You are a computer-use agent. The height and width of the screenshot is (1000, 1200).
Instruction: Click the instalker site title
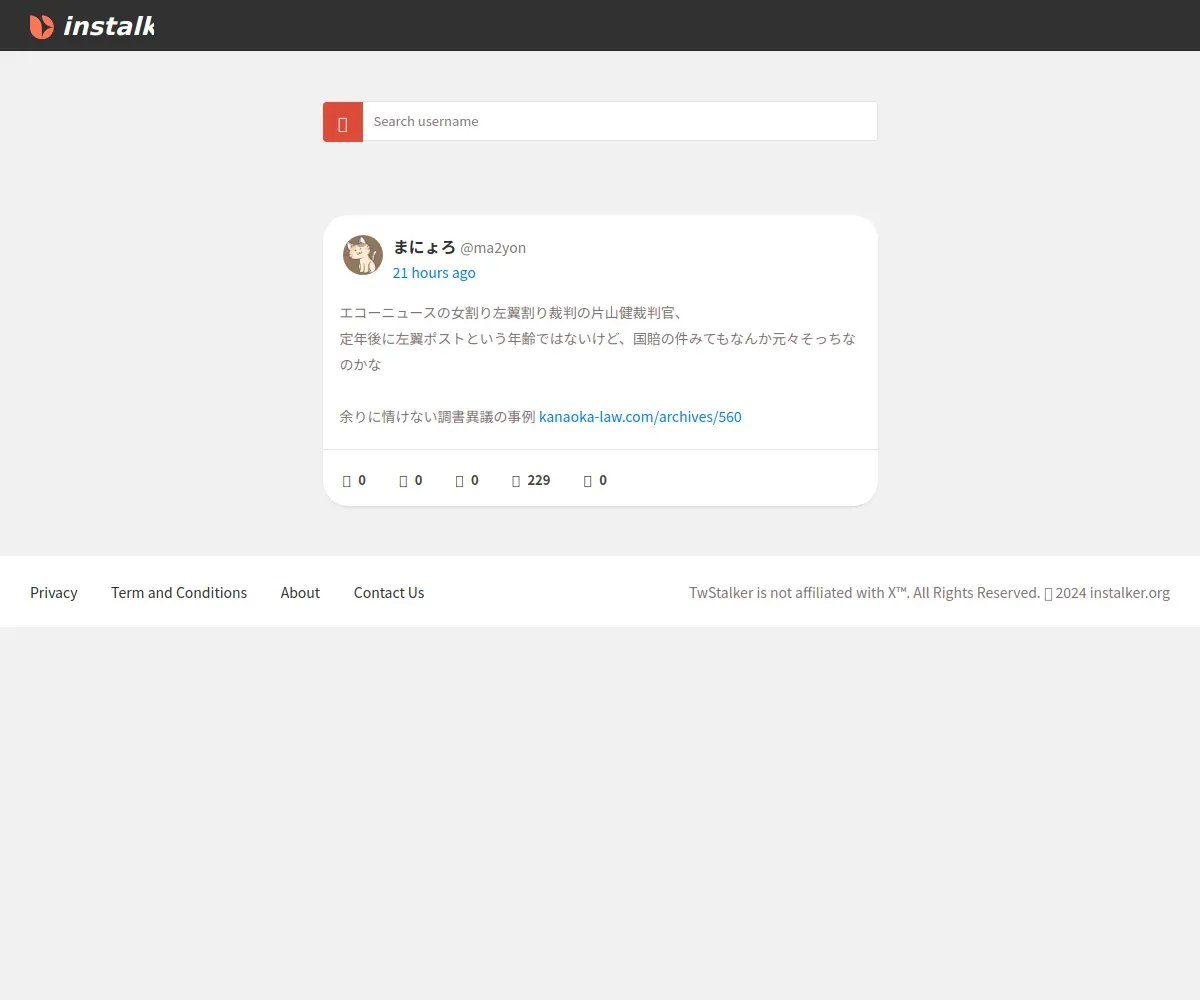(x=108, y=27)
